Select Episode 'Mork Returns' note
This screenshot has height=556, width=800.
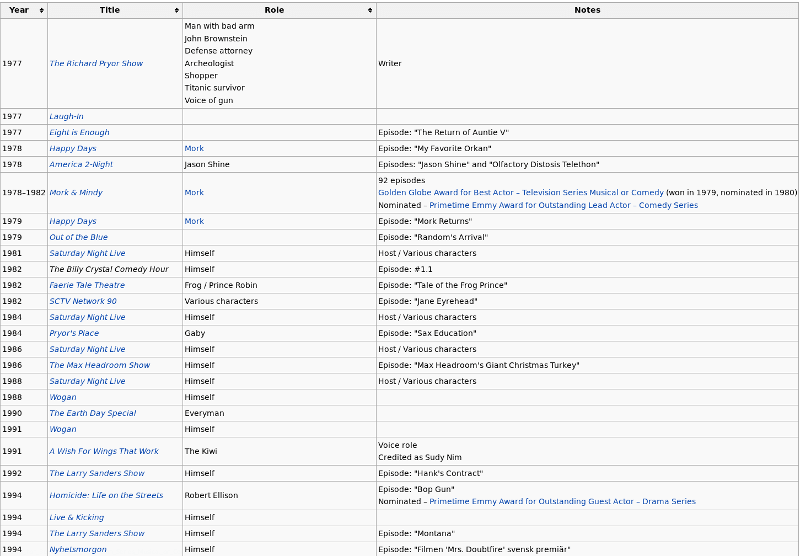click(x=425, y=221)
